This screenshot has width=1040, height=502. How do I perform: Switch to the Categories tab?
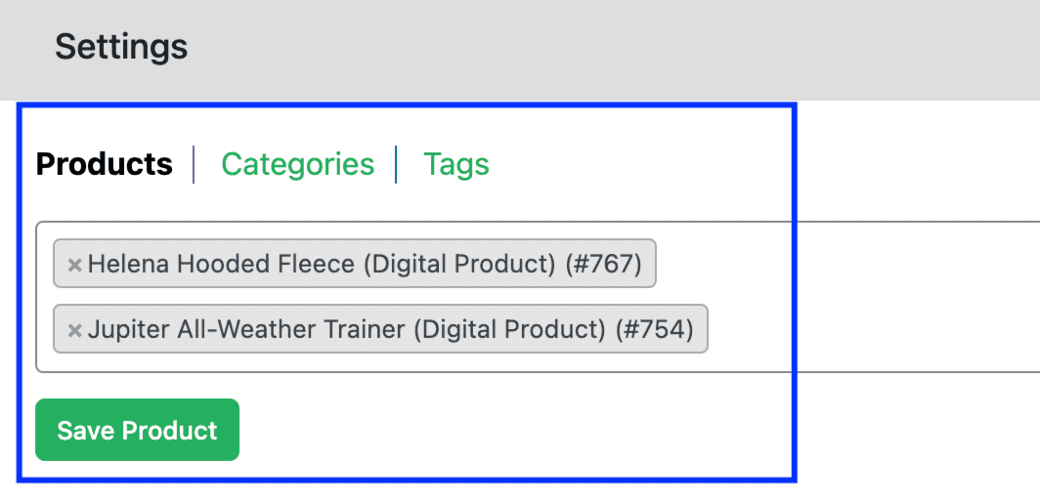(x=297, y=164)
